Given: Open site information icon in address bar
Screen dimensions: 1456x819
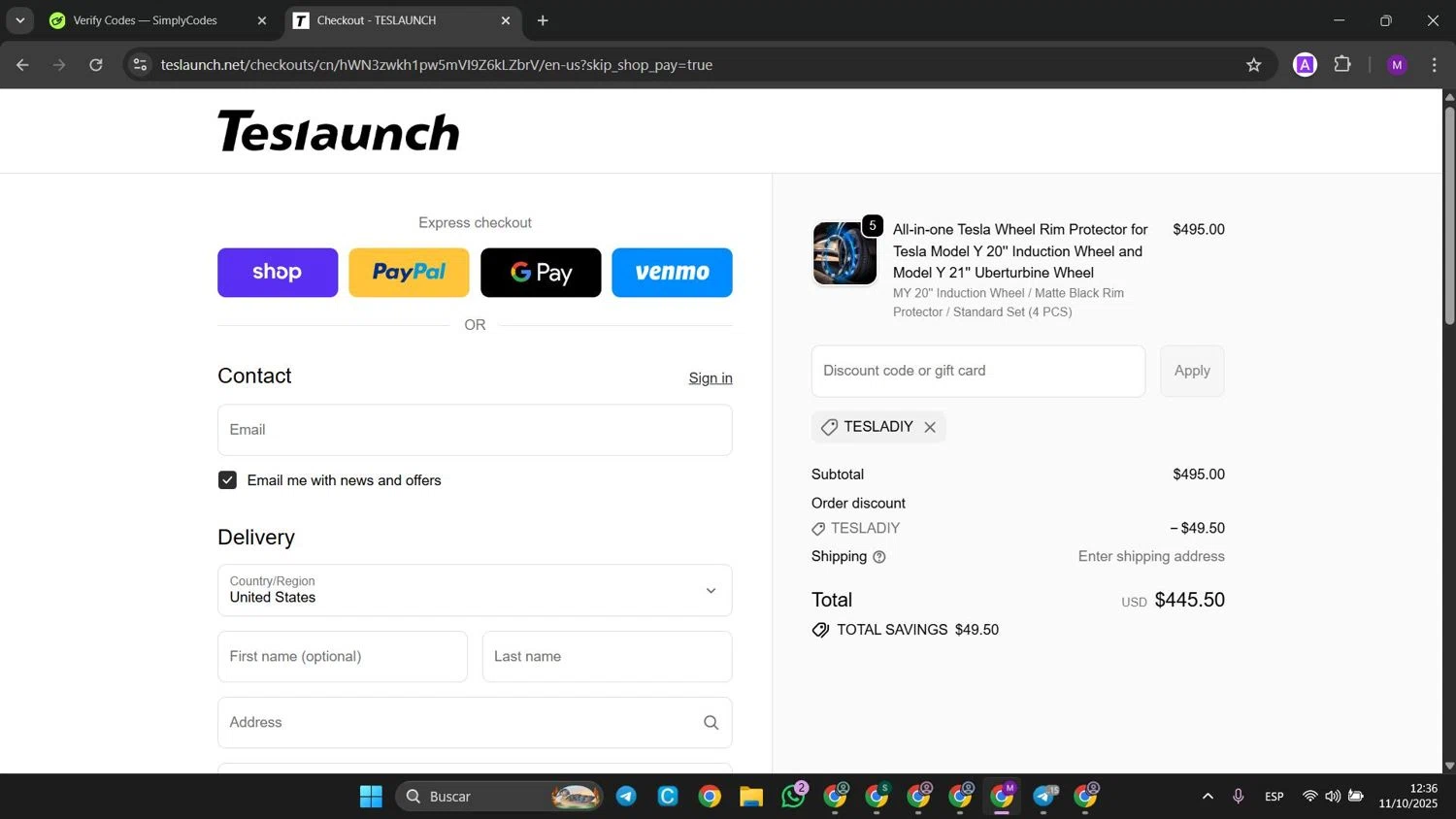Looking at the screenshot, I should click(140, 65).
